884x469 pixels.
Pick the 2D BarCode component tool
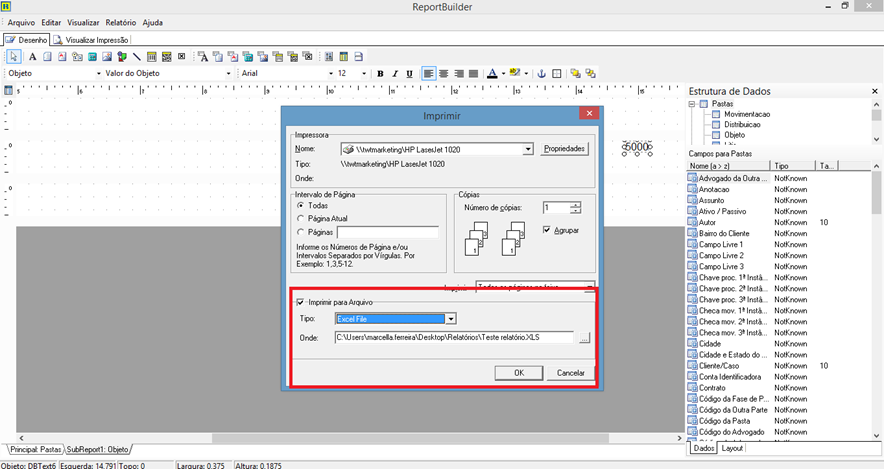(x=166, y=56)
